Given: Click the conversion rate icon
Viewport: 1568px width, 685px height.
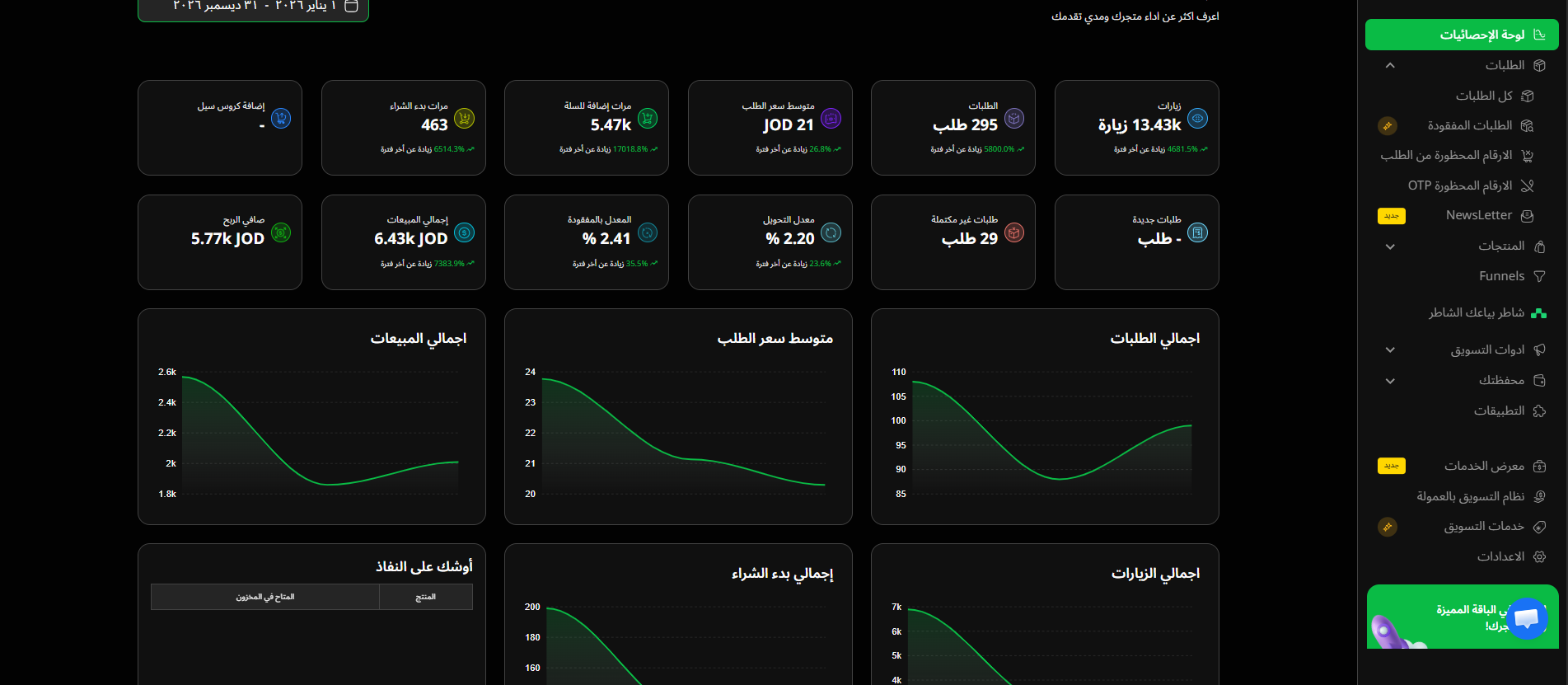Looking at the screenshot, I should click(x=831, y=233).
